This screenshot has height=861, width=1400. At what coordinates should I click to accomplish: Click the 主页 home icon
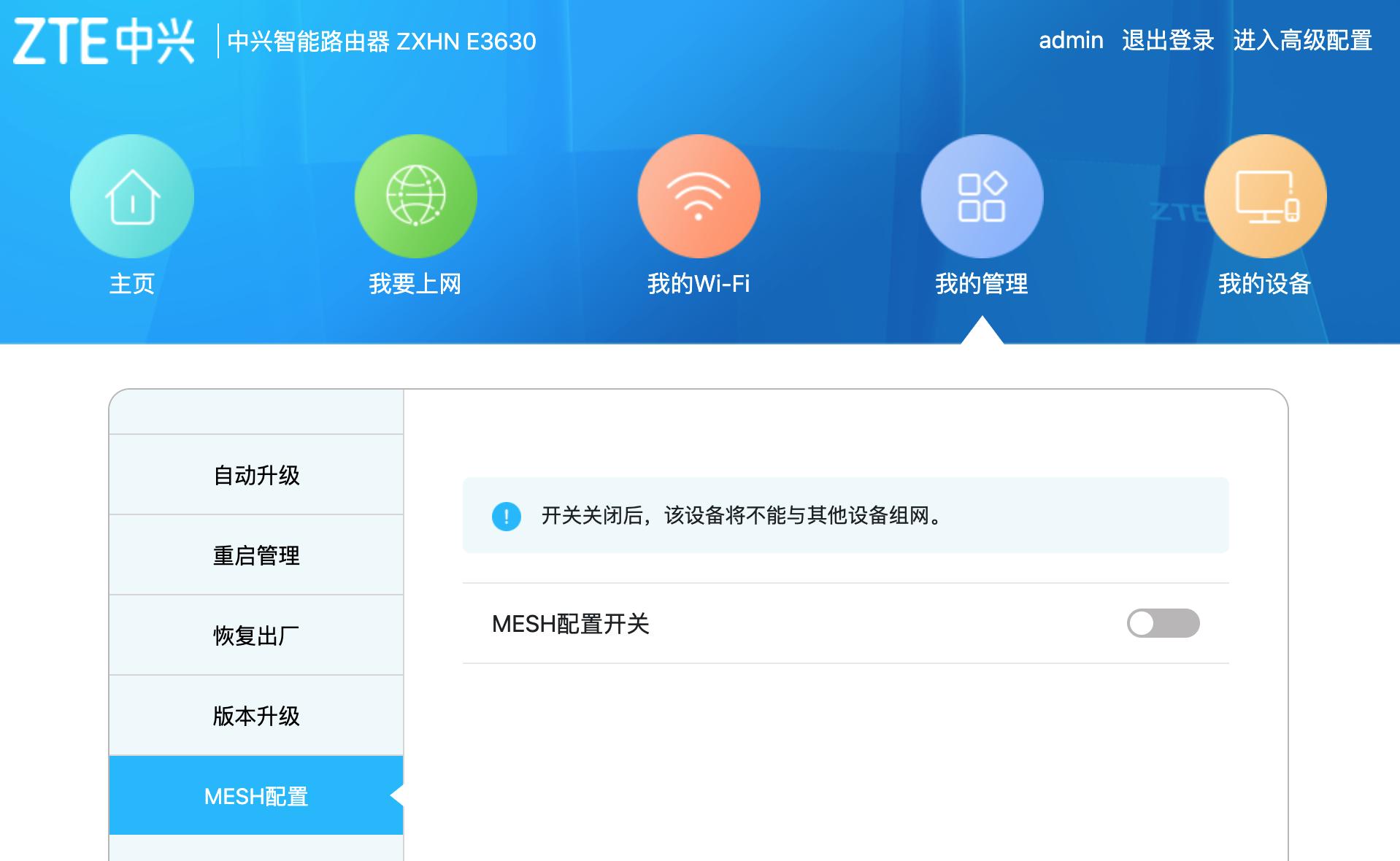(131, 196)
